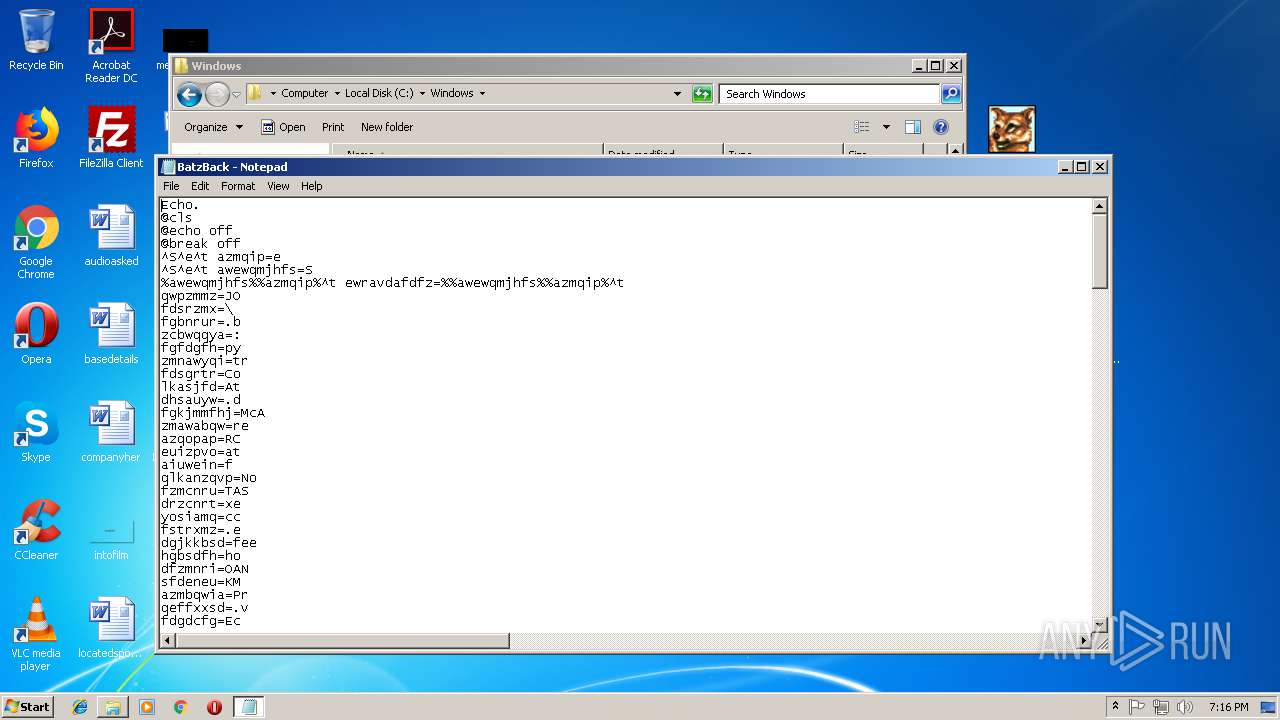This screenshot has width=1280, height=720.
Task: Launch Skype desktop shortcut
Action: click(x=36, y=432)
